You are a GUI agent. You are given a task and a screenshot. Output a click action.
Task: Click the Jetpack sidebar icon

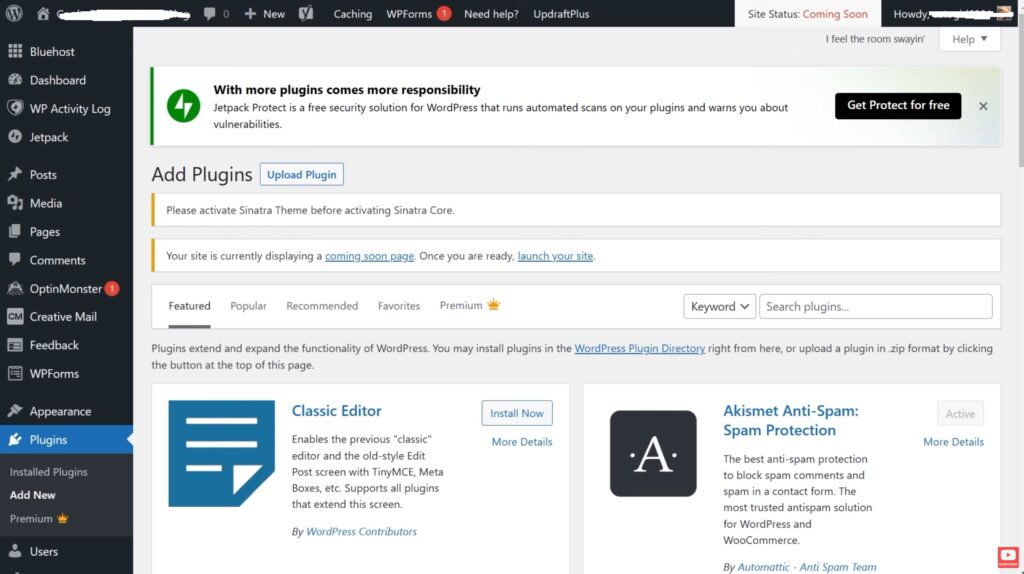tap(15, 136)
